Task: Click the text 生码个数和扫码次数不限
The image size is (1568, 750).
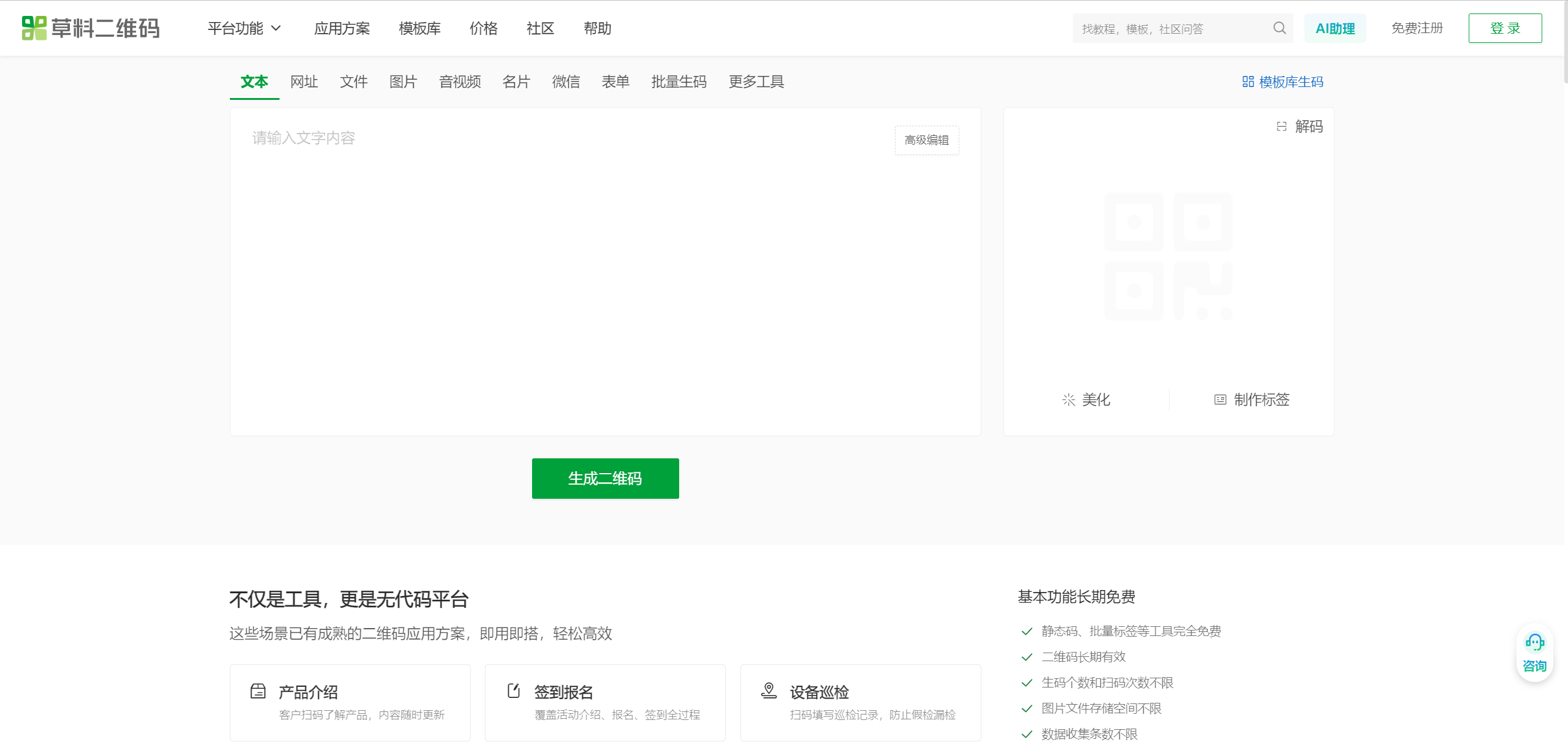Action: click(x=1107, y=683)
